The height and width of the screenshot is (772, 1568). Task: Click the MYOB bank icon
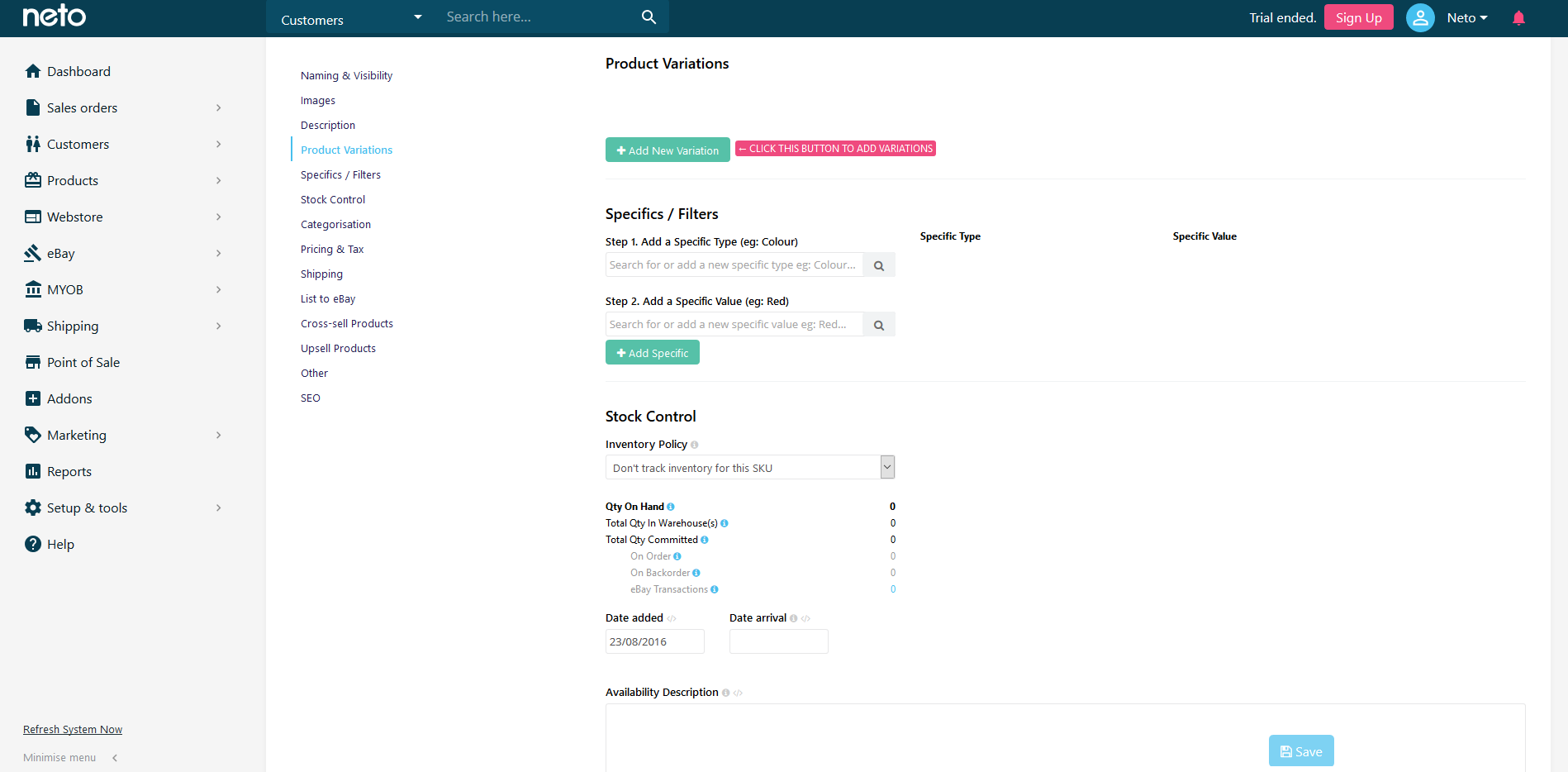[33, 289]
